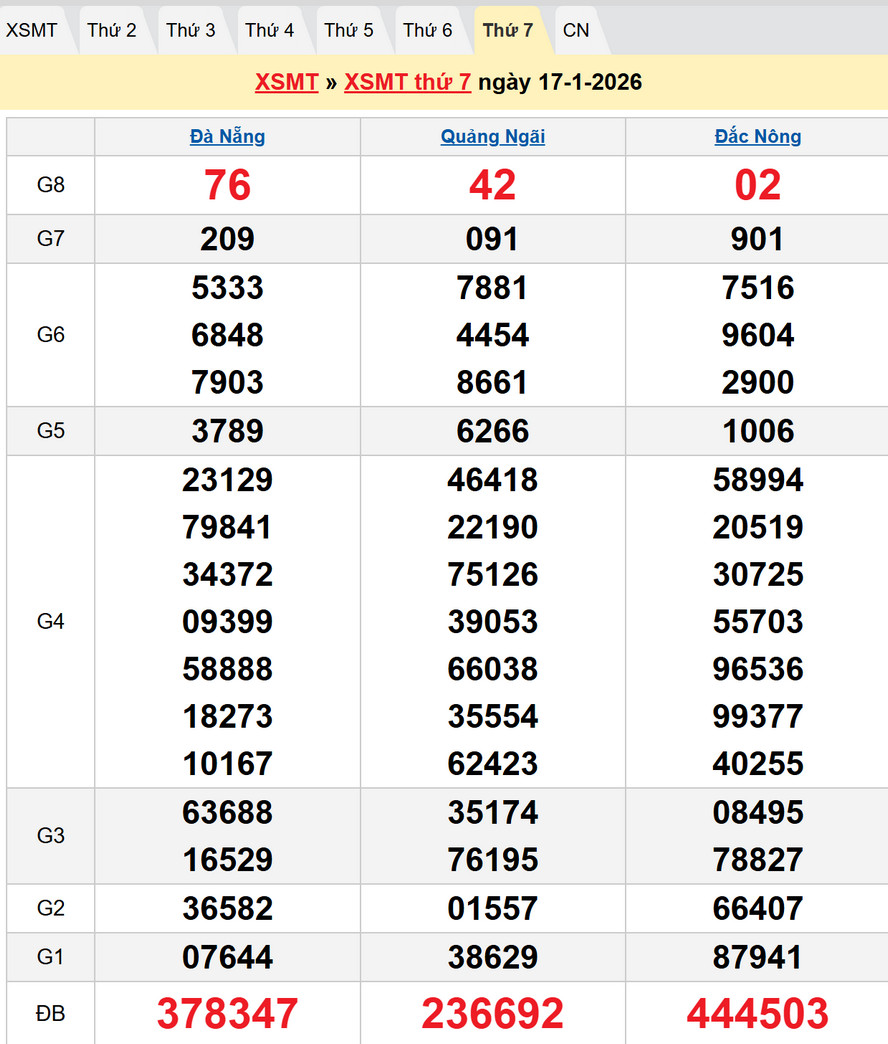Click the G1 result 87941 for Đắc Nông

[x=757, y=957]
